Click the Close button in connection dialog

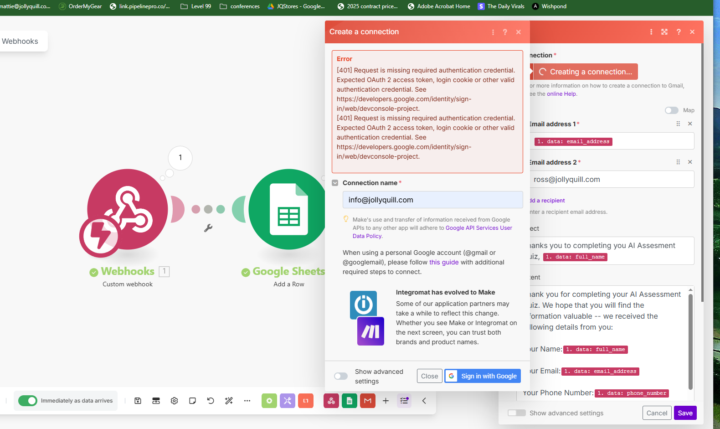coord(429,376)
